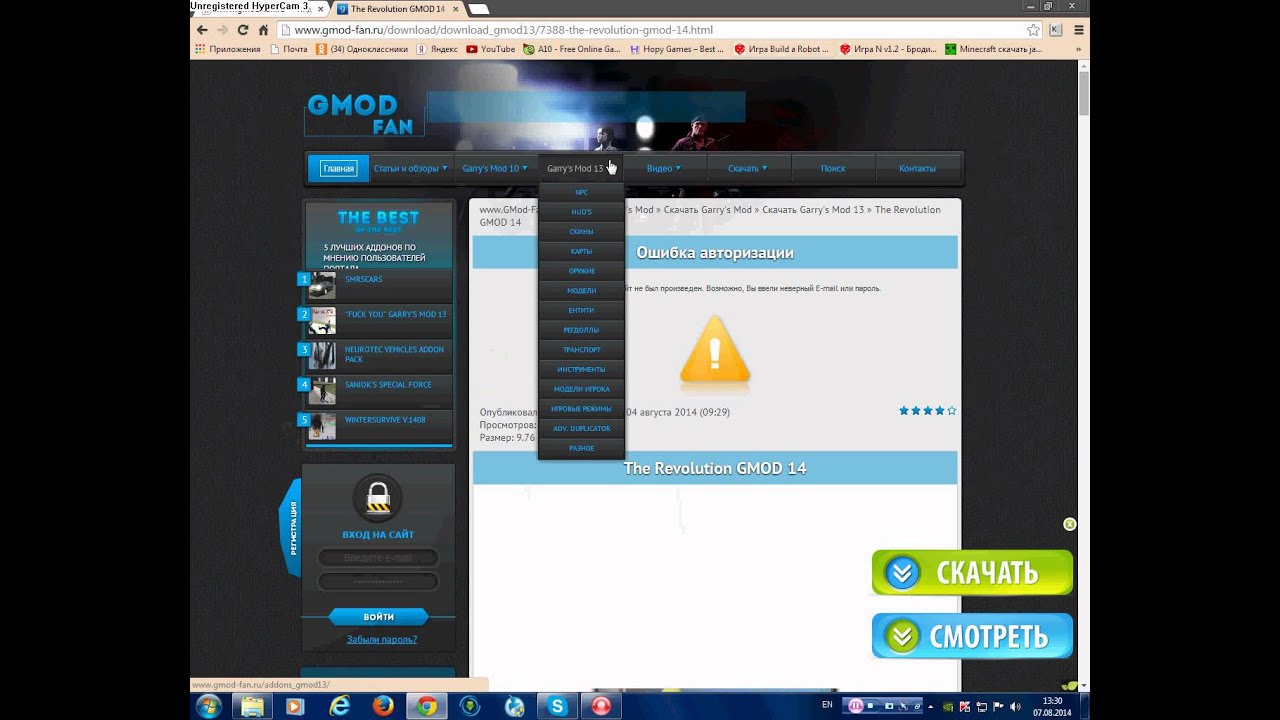Select МОДЕЛИ in the dropdown list

click(581, 290)
